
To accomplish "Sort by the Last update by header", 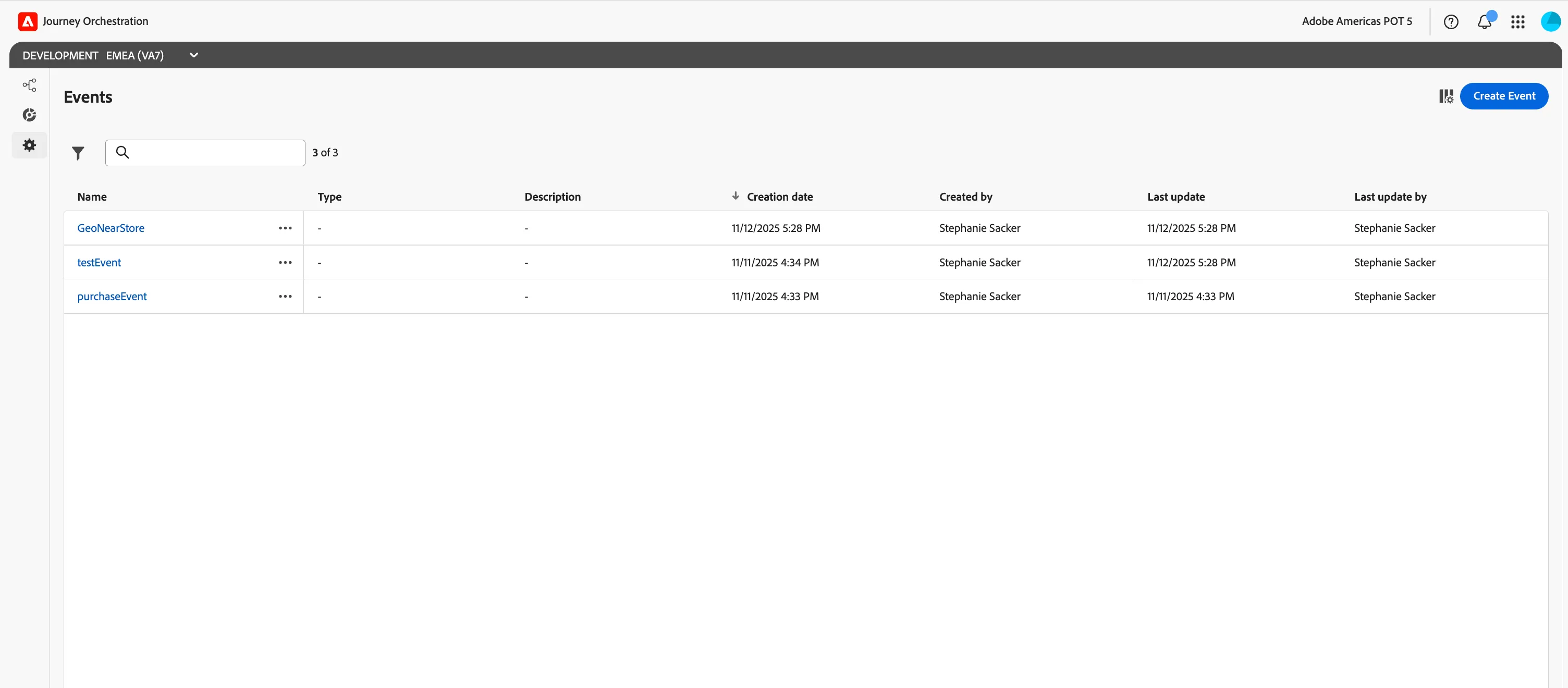I will tap(1390, 196).
